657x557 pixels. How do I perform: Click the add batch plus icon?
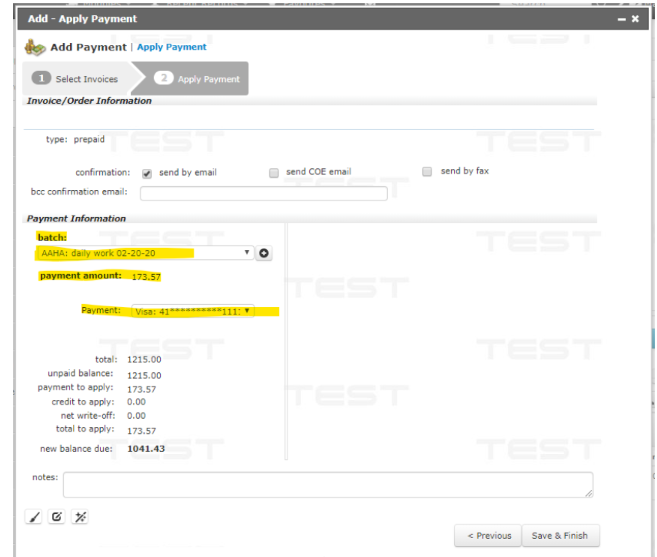[x=265, y=253]
